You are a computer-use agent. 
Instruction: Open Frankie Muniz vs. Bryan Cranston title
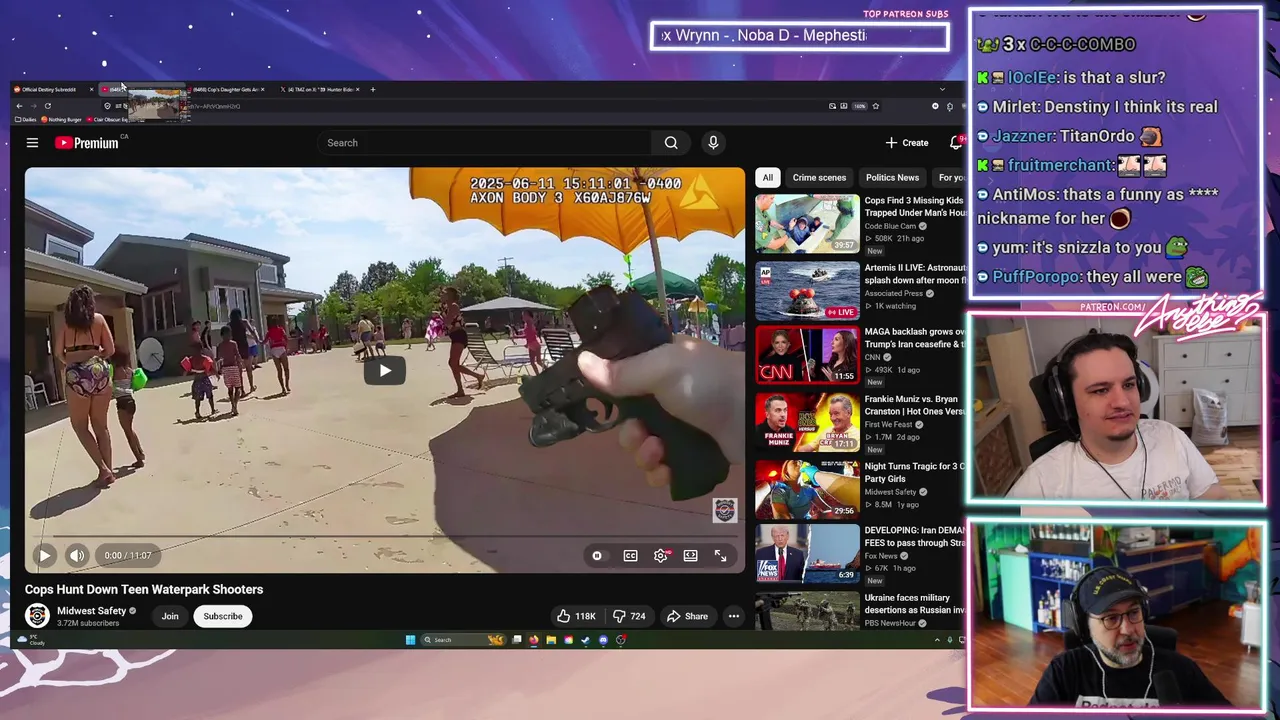coord(915,405)
